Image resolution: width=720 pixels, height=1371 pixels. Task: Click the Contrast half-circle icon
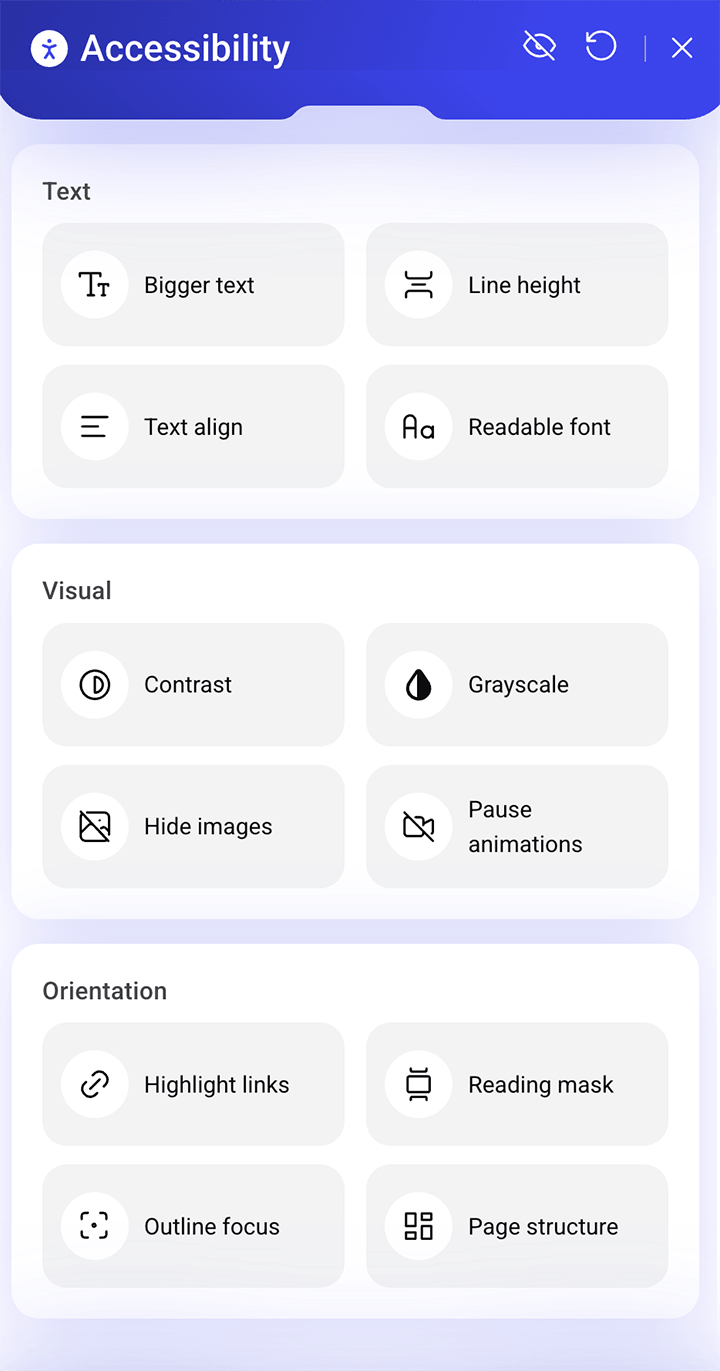coord(94,685)
